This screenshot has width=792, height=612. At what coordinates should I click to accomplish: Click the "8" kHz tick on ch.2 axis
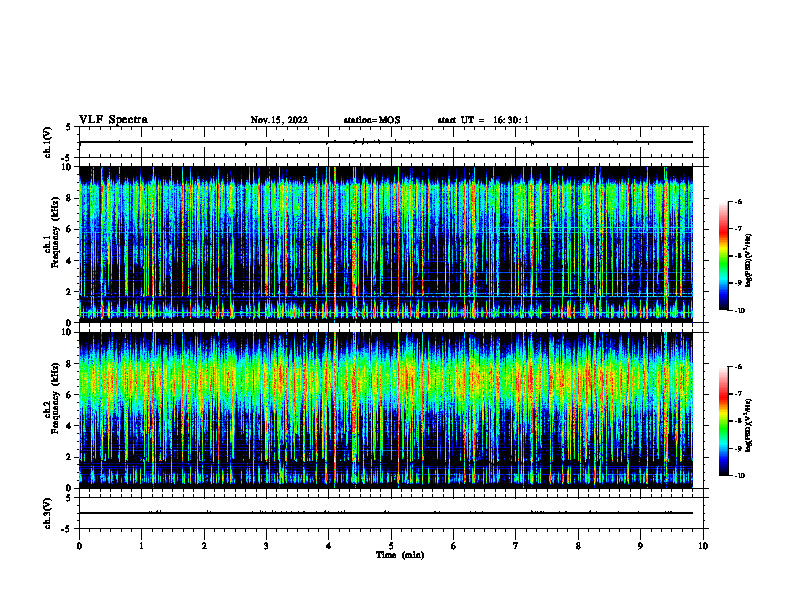pyautogui.click(x=69, y=364)
